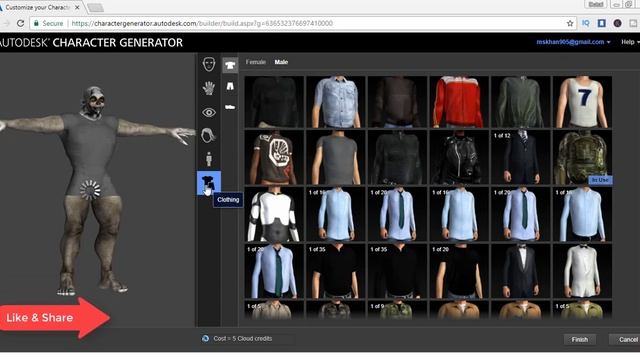
Task: Open the dark round browser extension
Action: tap(617, 23)
